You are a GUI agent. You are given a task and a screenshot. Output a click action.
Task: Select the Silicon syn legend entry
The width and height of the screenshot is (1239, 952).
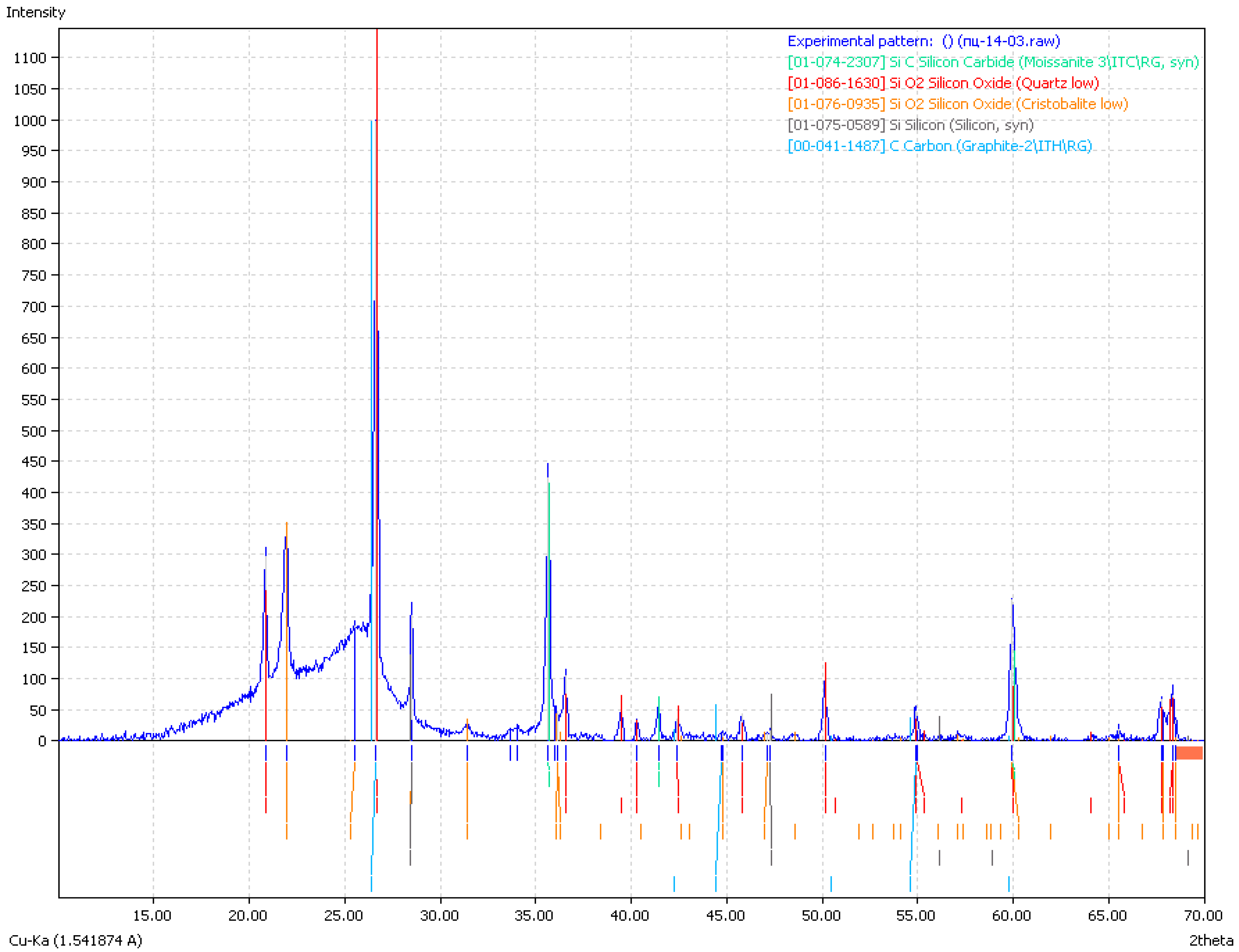pos(910,125)
